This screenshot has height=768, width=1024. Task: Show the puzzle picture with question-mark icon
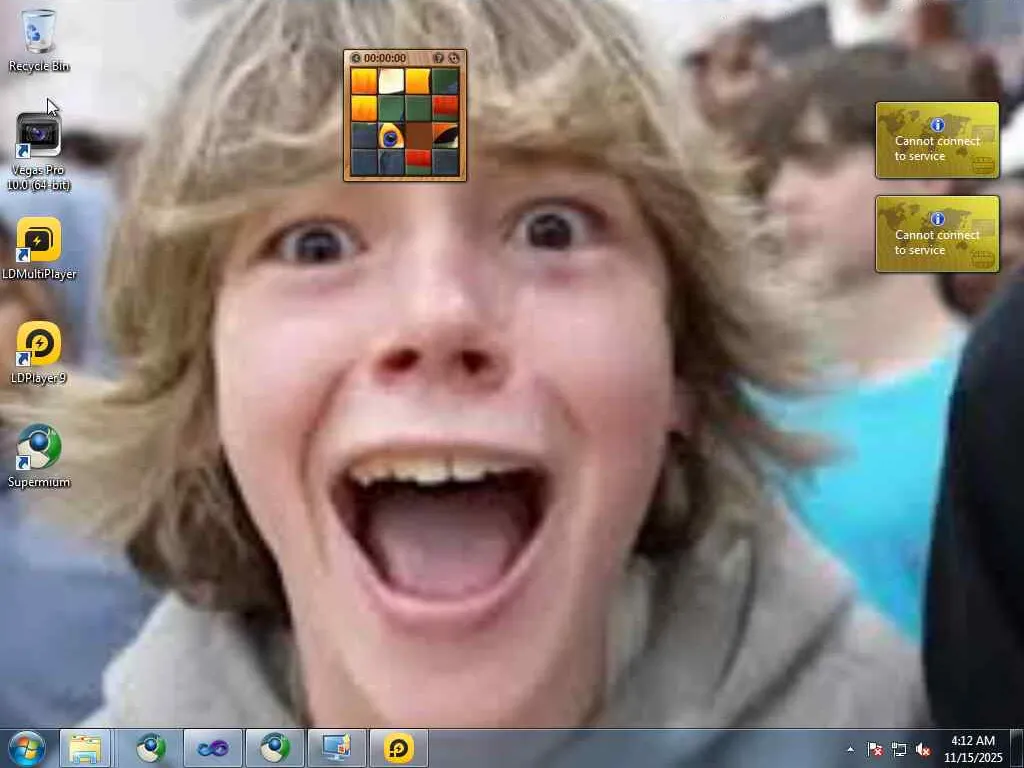(439, 58)
